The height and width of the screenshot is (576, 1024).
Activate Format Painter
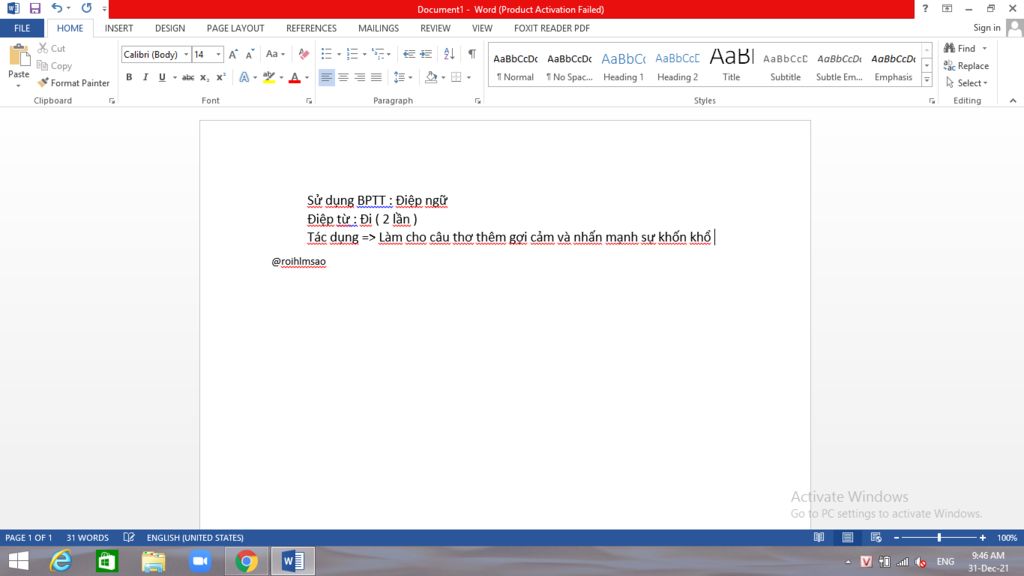point(73,83)
